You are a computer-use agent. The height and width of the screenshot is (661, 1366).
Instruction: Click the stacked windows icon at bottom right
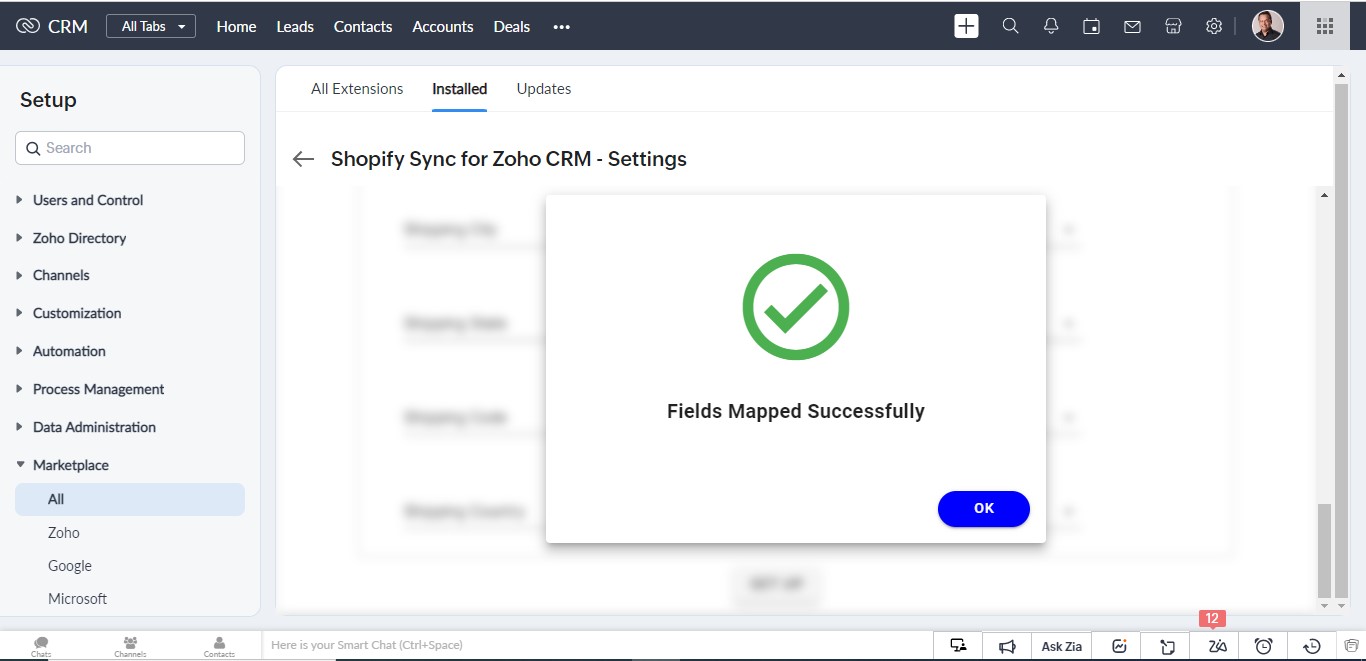(x=1351, y=646)
